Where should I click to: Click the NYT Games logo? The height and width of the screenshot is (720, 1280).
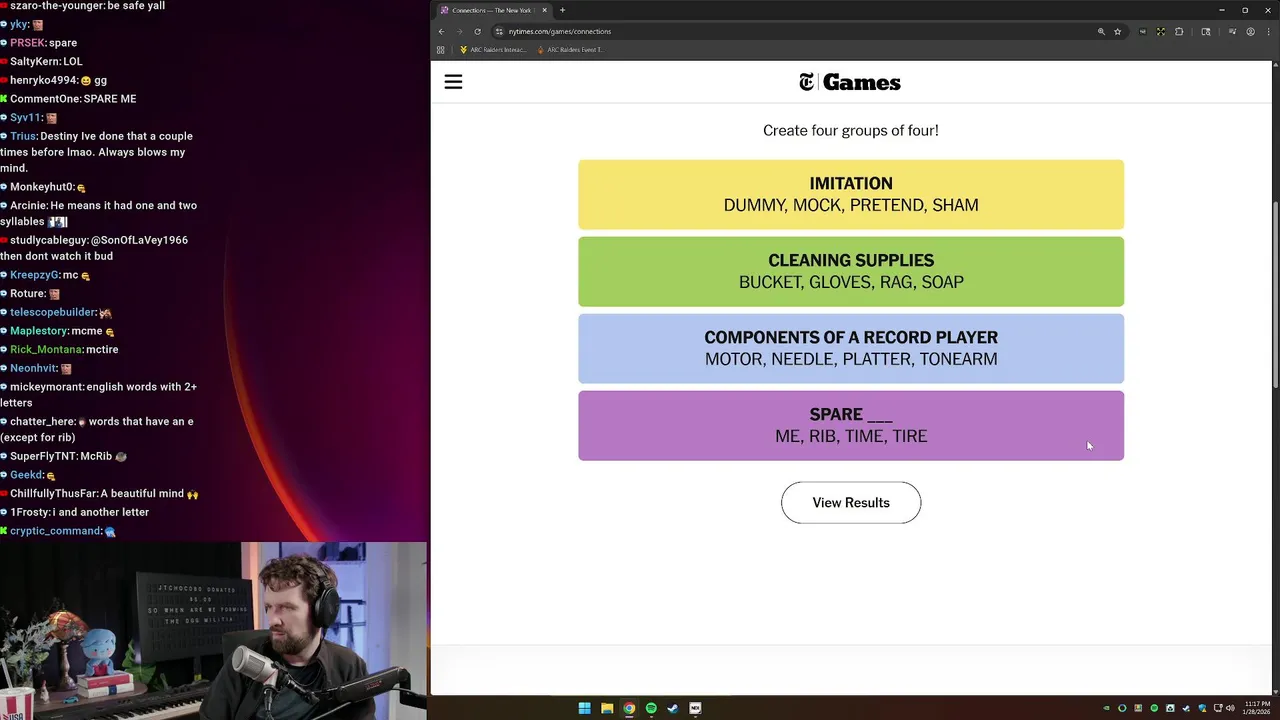click(850, 82)
